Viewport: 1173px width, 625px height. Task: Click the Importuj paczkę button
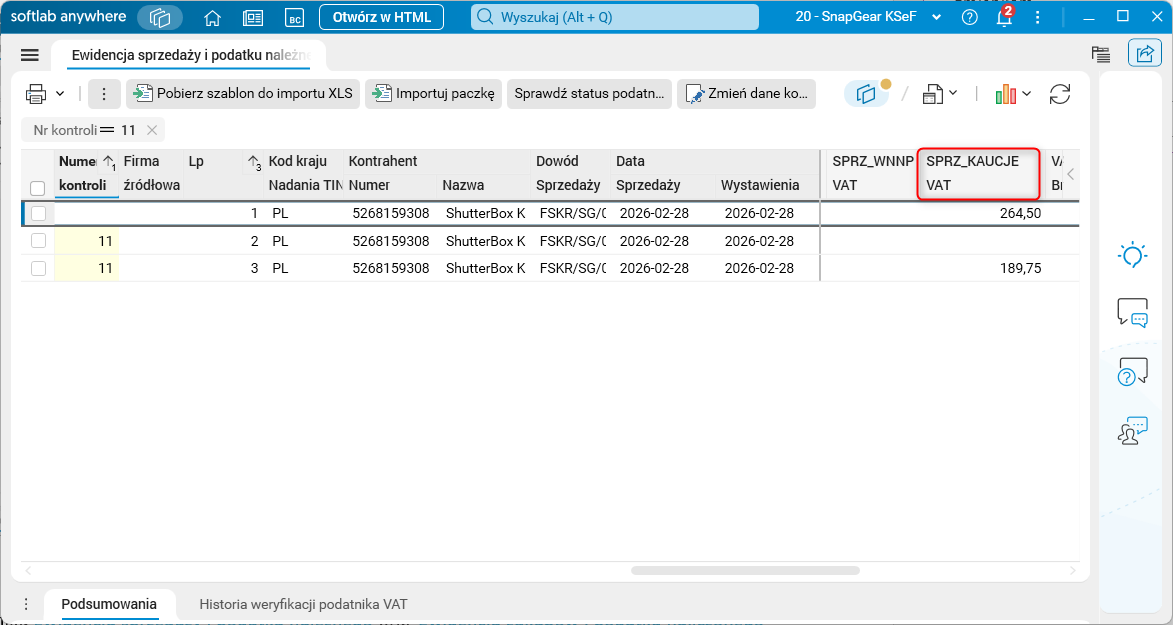pos(434,94)
